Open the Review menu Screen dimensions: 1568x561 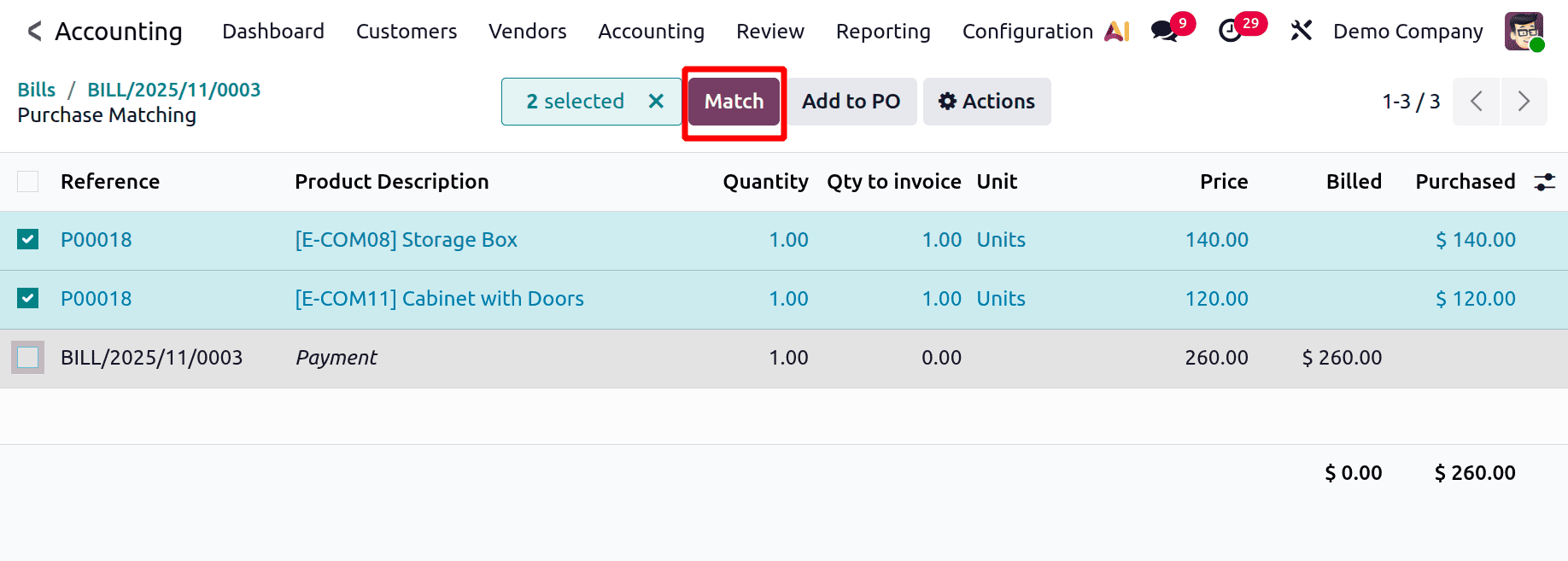pos(770,32)
